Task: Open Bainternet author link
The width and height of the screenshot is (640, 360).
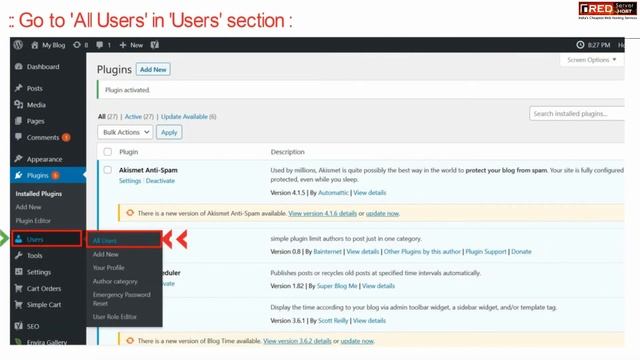Action: [327, 252]
